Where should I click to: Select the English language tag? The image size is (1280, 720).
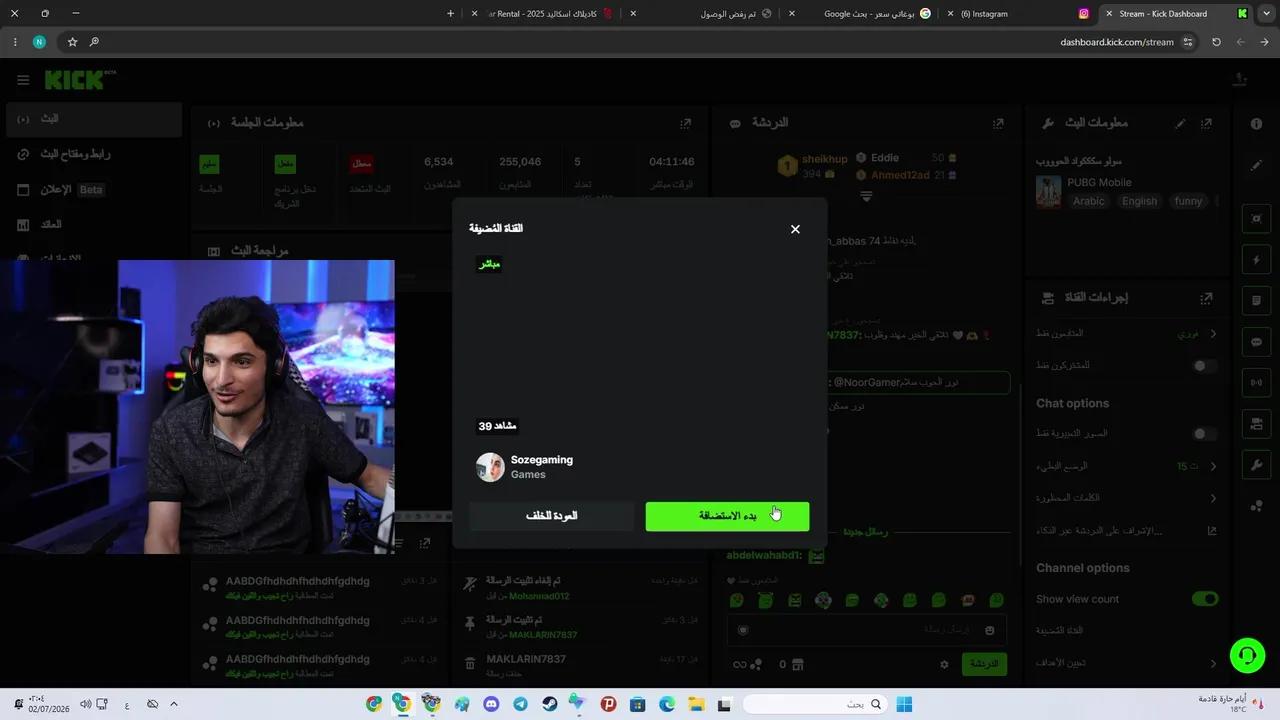click(x=1139, y=201)
